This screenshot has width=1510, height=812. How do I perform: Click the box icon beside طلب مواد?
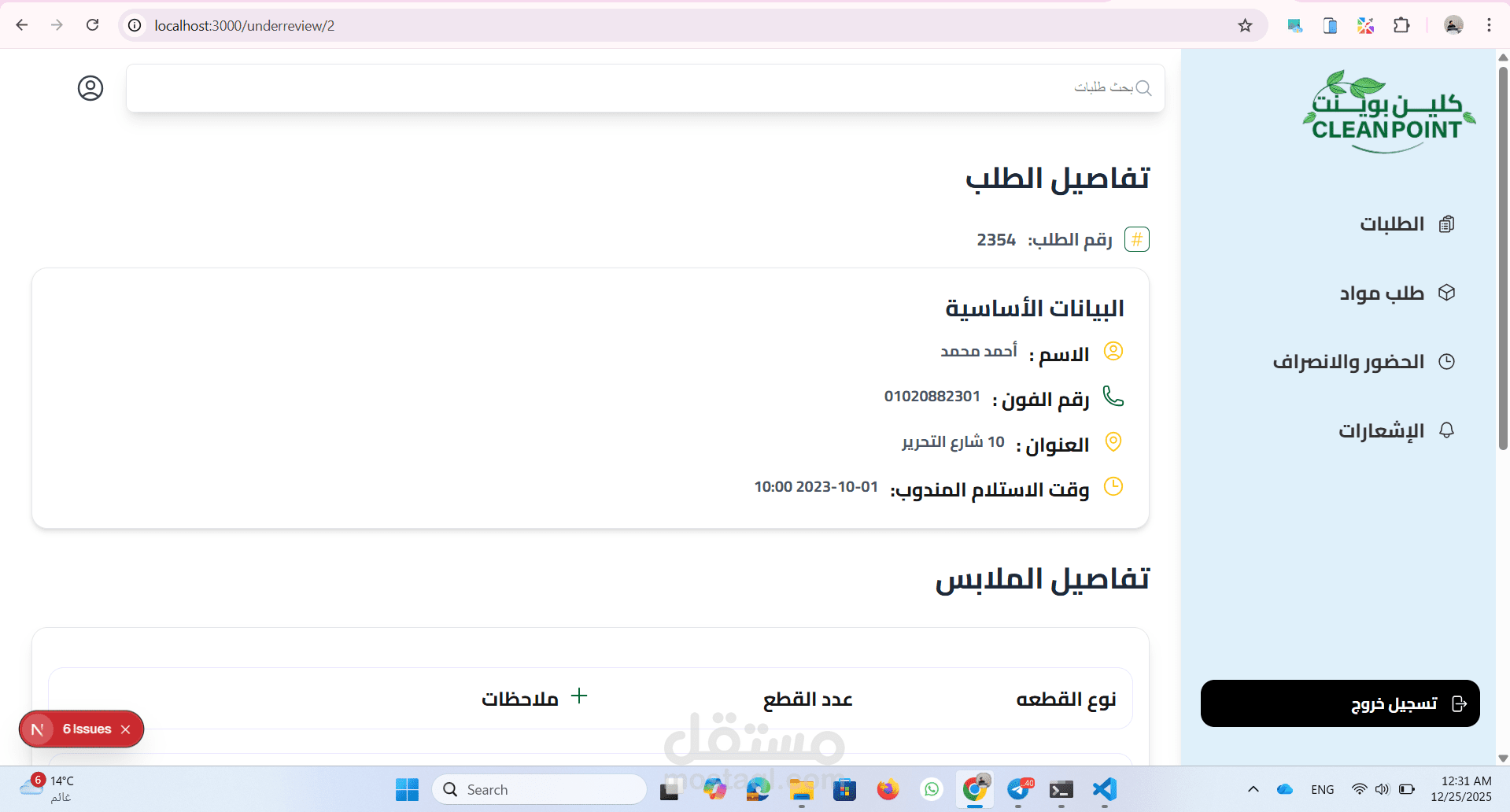(1446, 293)
